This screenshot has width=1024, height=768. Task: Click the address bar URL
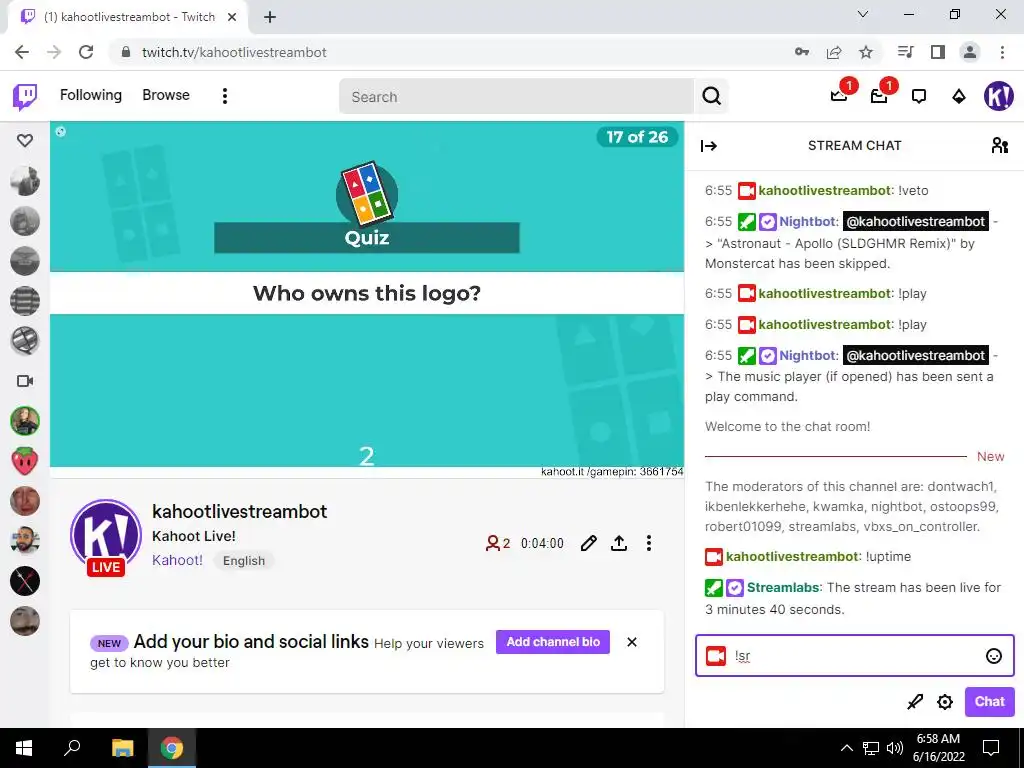click(234, 52)
